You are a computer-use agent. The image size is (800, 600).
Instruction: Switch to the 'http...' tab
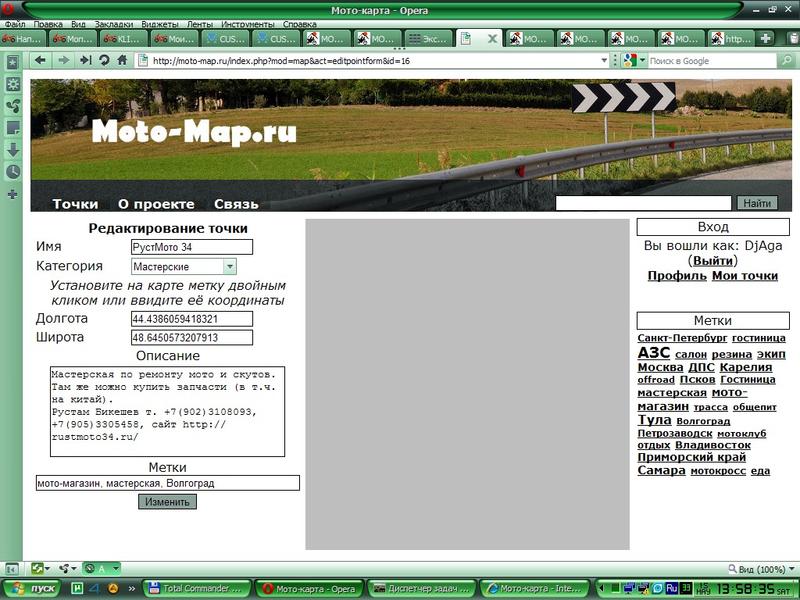(x=732, y=38)
